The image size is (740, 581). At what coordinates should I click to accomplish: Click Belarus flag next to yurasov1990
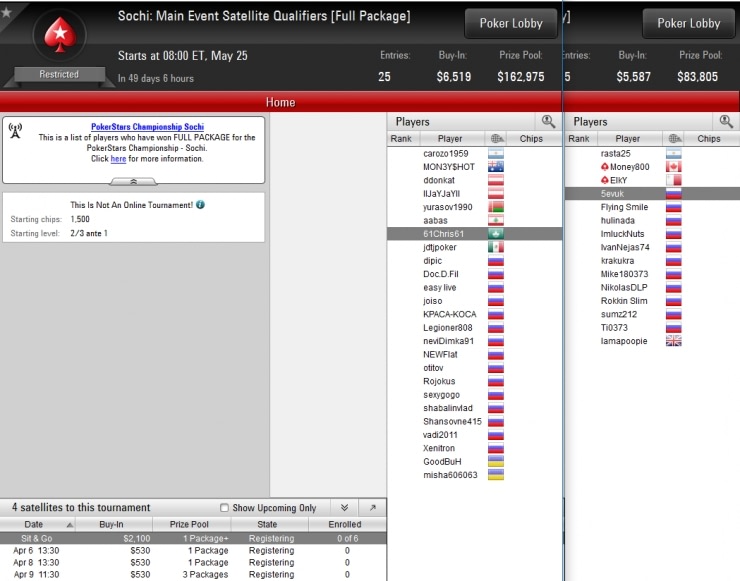(496, 207)
